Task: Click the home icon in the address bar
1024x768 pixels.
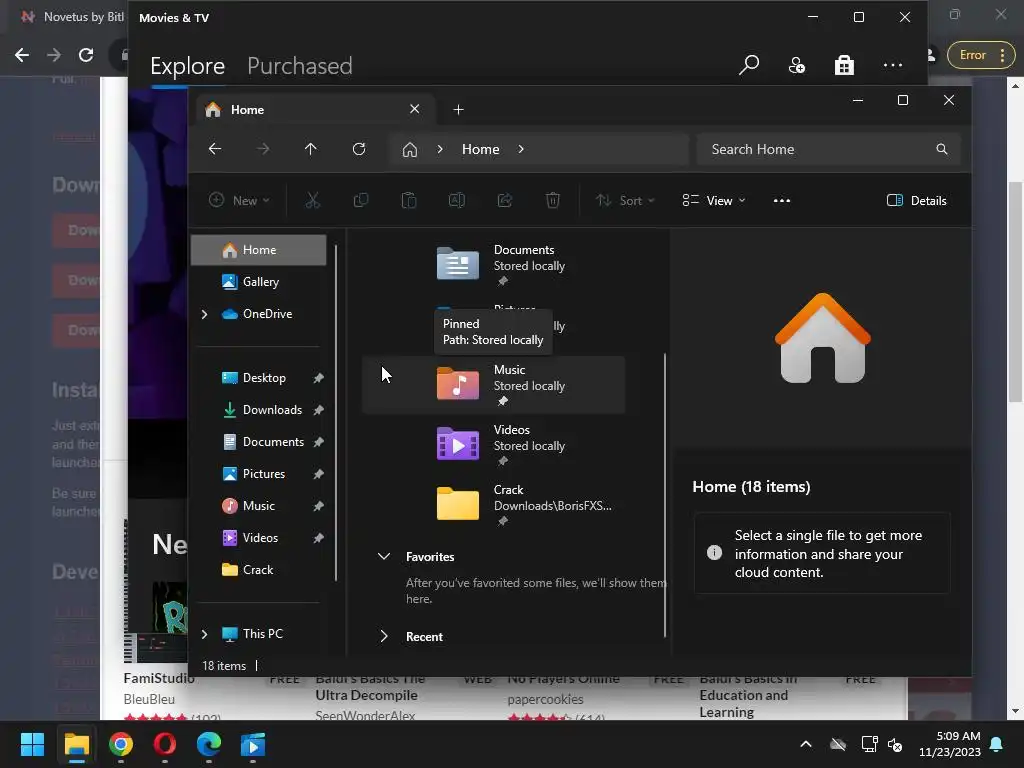Action: pos(409,150)
